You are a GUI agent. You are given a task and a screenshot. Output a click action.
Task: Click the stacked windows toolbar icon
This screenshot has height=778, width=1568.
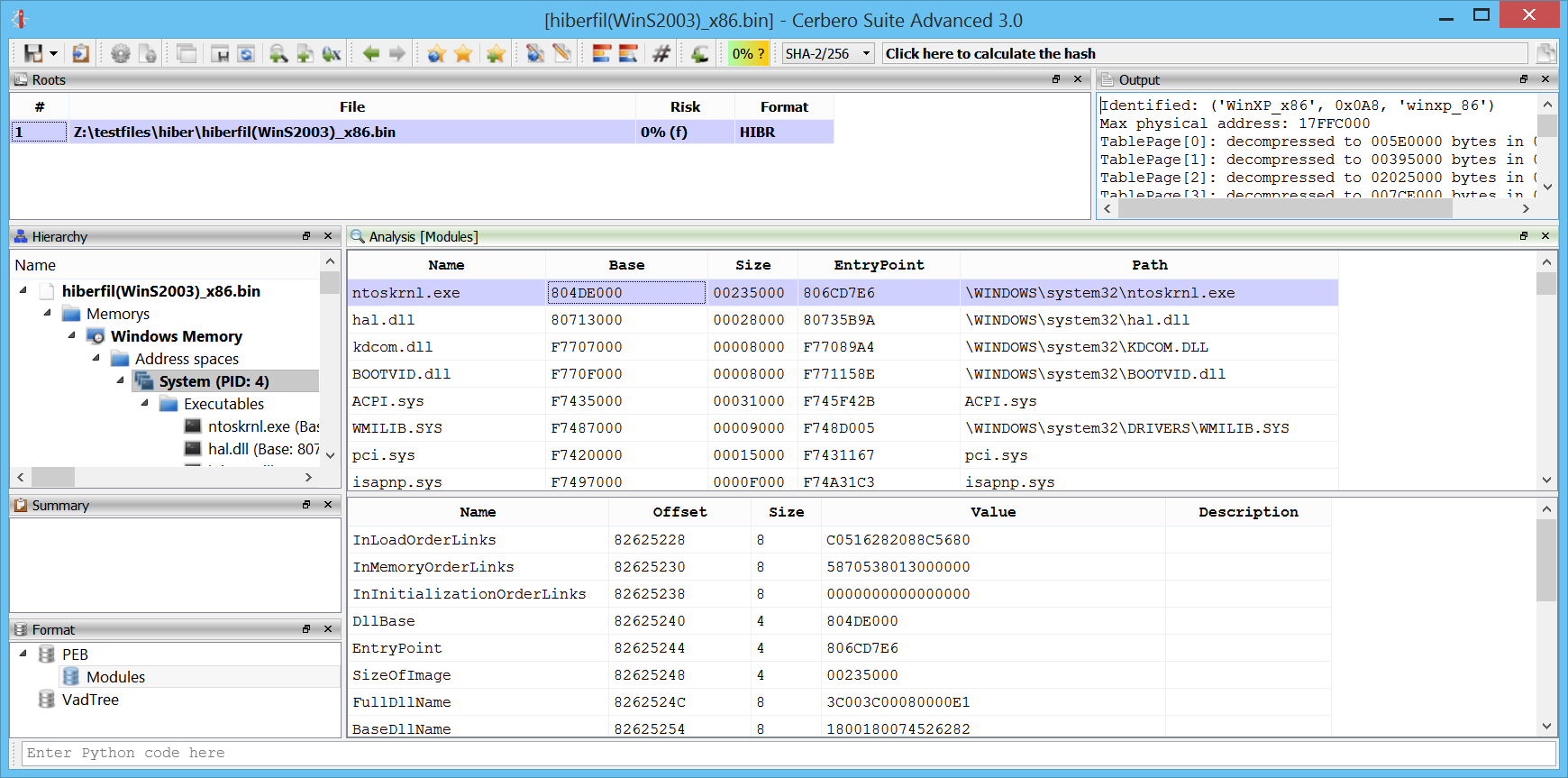[x=187, y=53]
